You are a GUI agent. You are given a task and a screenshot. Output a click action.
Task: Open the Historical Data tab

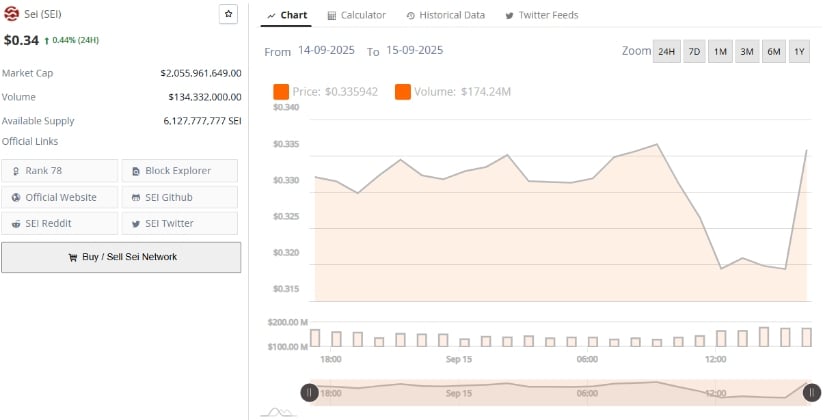446,15
